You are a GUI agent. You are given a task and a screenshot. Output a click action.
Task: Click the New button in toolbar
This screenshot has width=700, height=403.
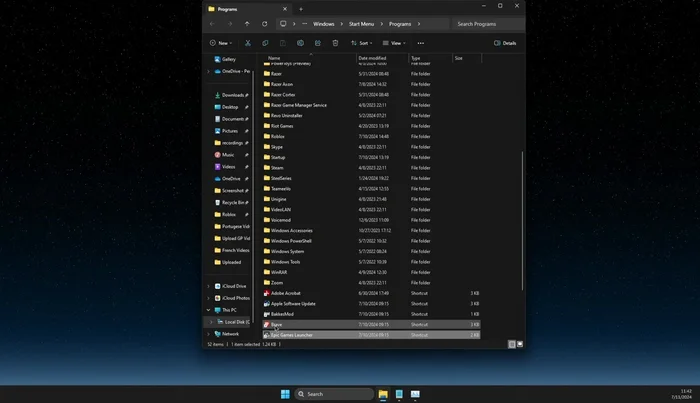(x=221, y=43)
